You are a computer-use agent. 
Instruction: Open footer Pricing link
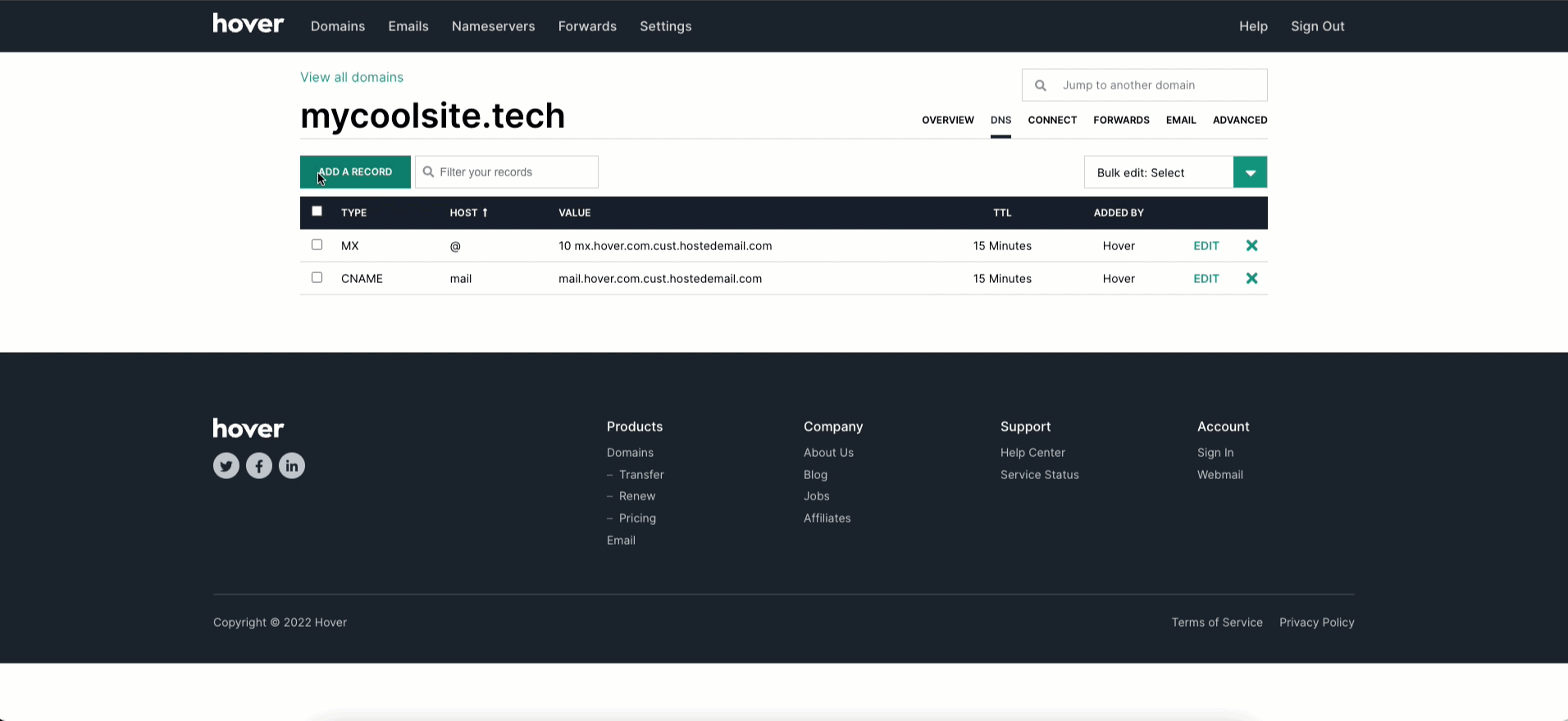637,518
